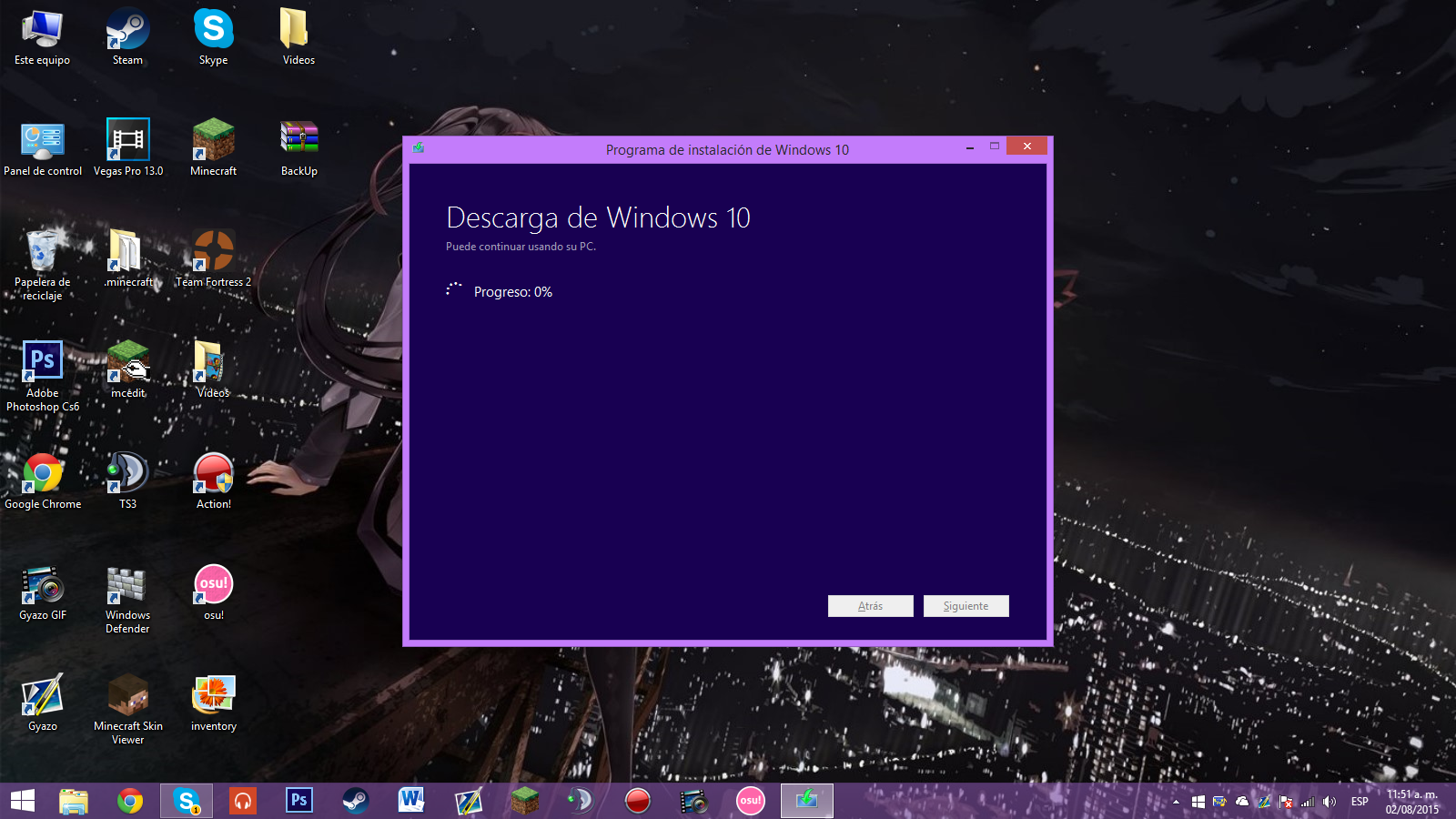This screenshot has height=819, width=1456.
Task: Click the Skype icon in the taskbar
Action: coord(187,801)
